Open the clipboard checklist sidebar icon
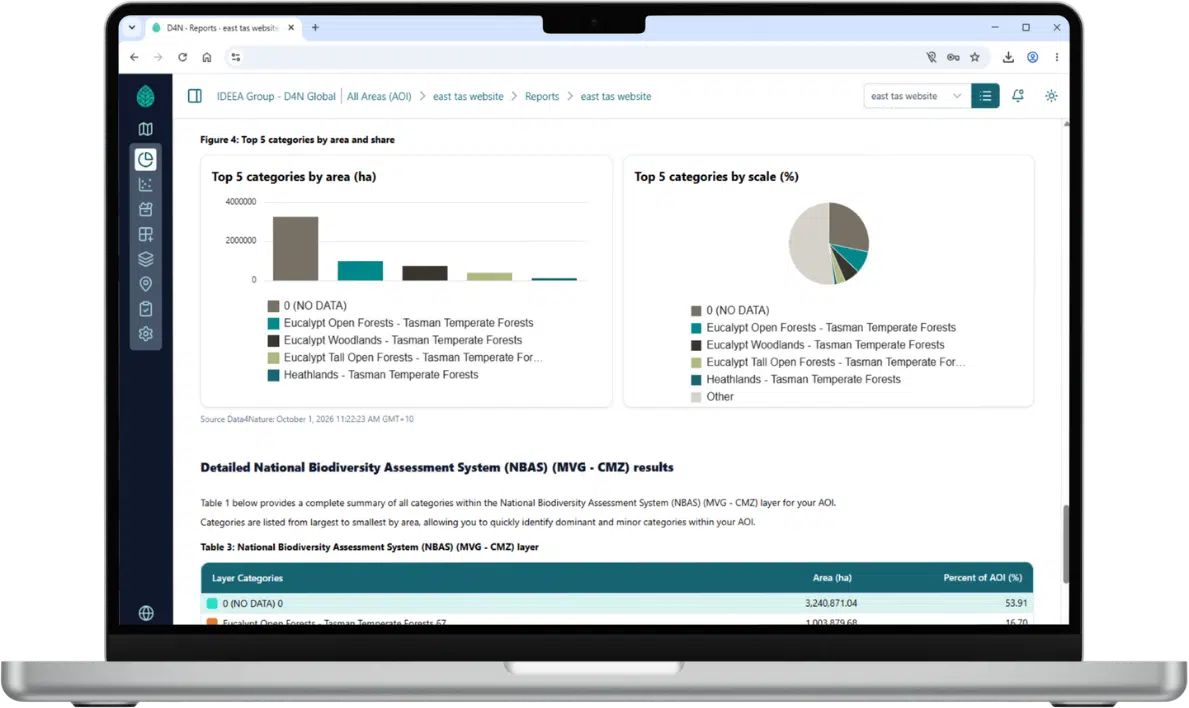Screen dimensions: 1189x708 146,309
